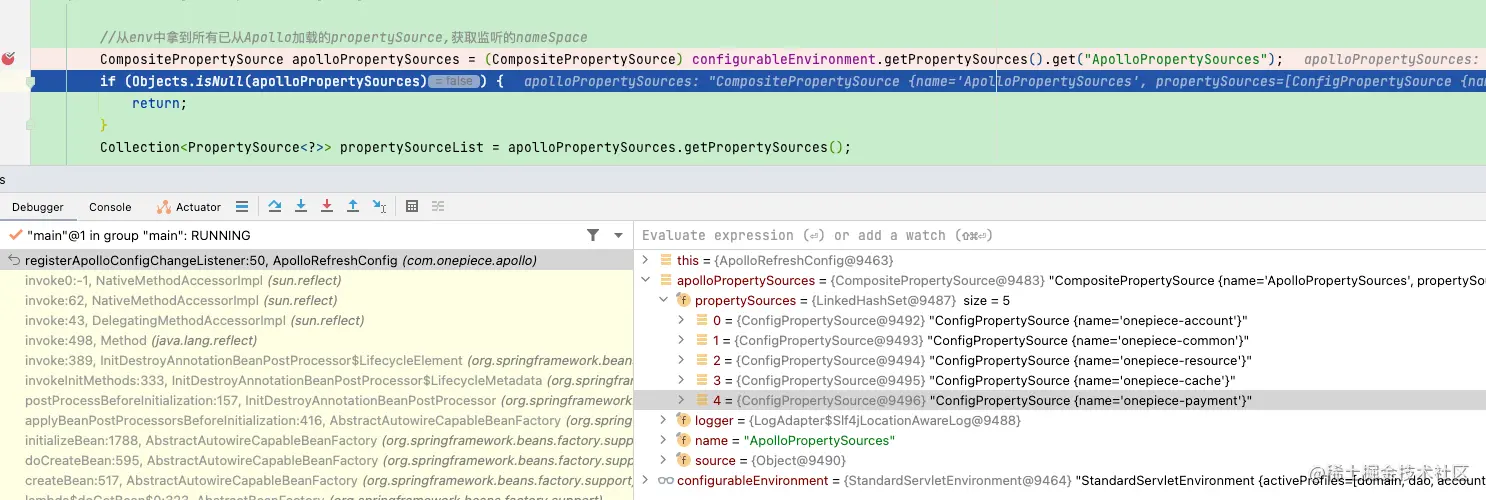Expand element 1 onepiece-common
This screenshot has height=500, width=1486.
pos(681,340)
